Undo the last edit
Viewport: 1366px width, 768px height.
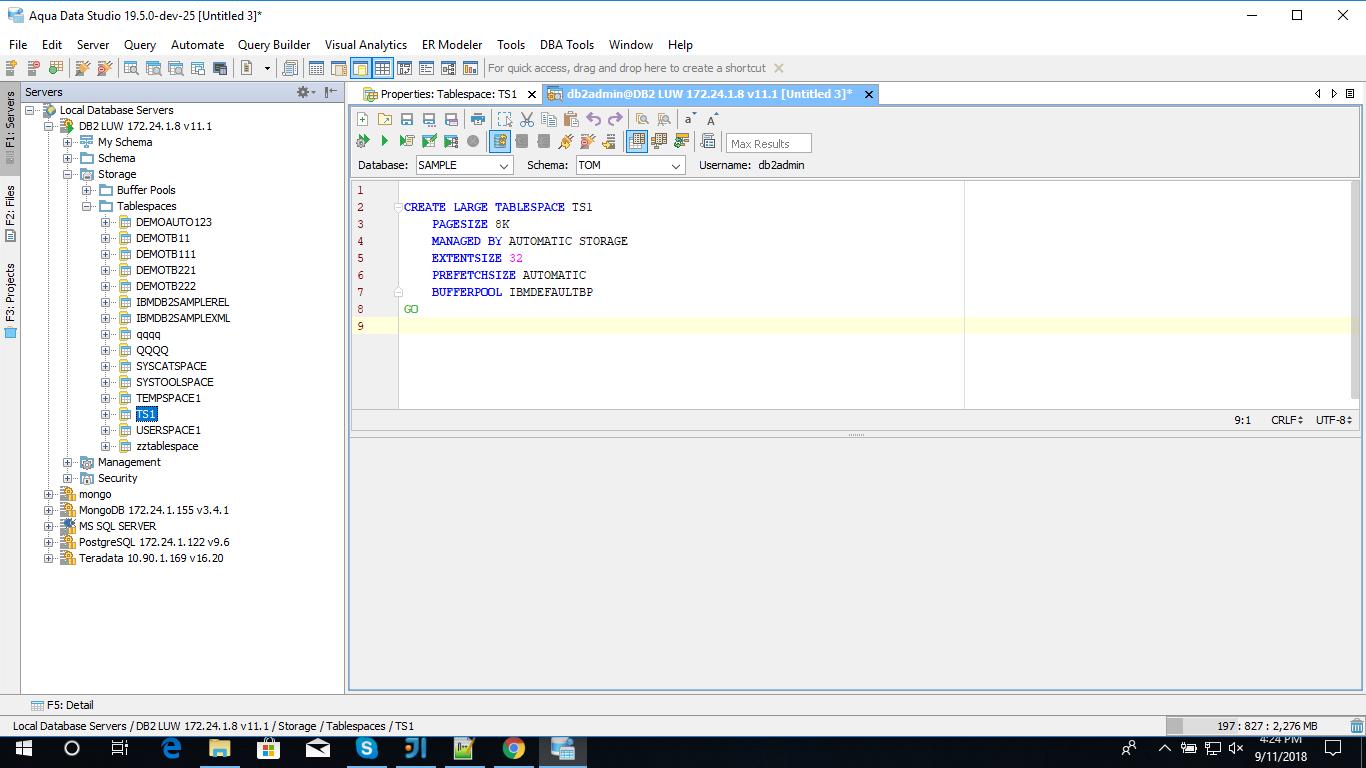click(x=593, y=119)
